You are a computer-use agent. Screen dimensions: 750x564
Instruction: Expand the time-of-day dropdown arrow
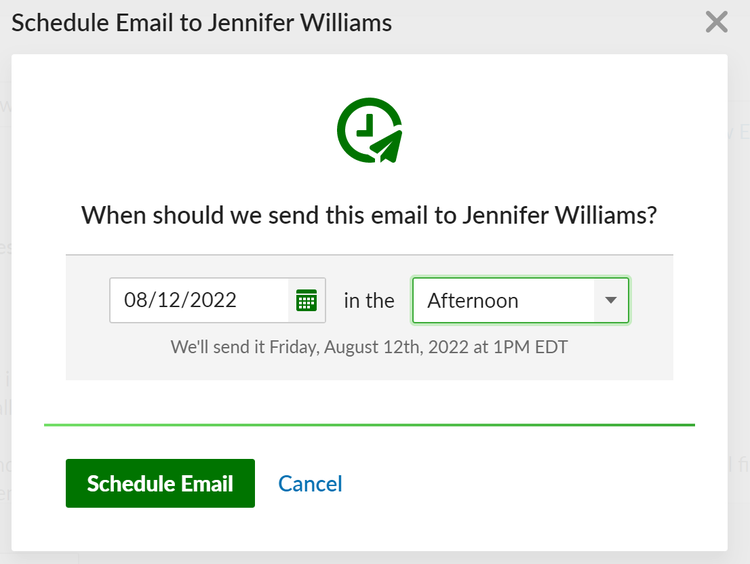click(x=610, y=300)
